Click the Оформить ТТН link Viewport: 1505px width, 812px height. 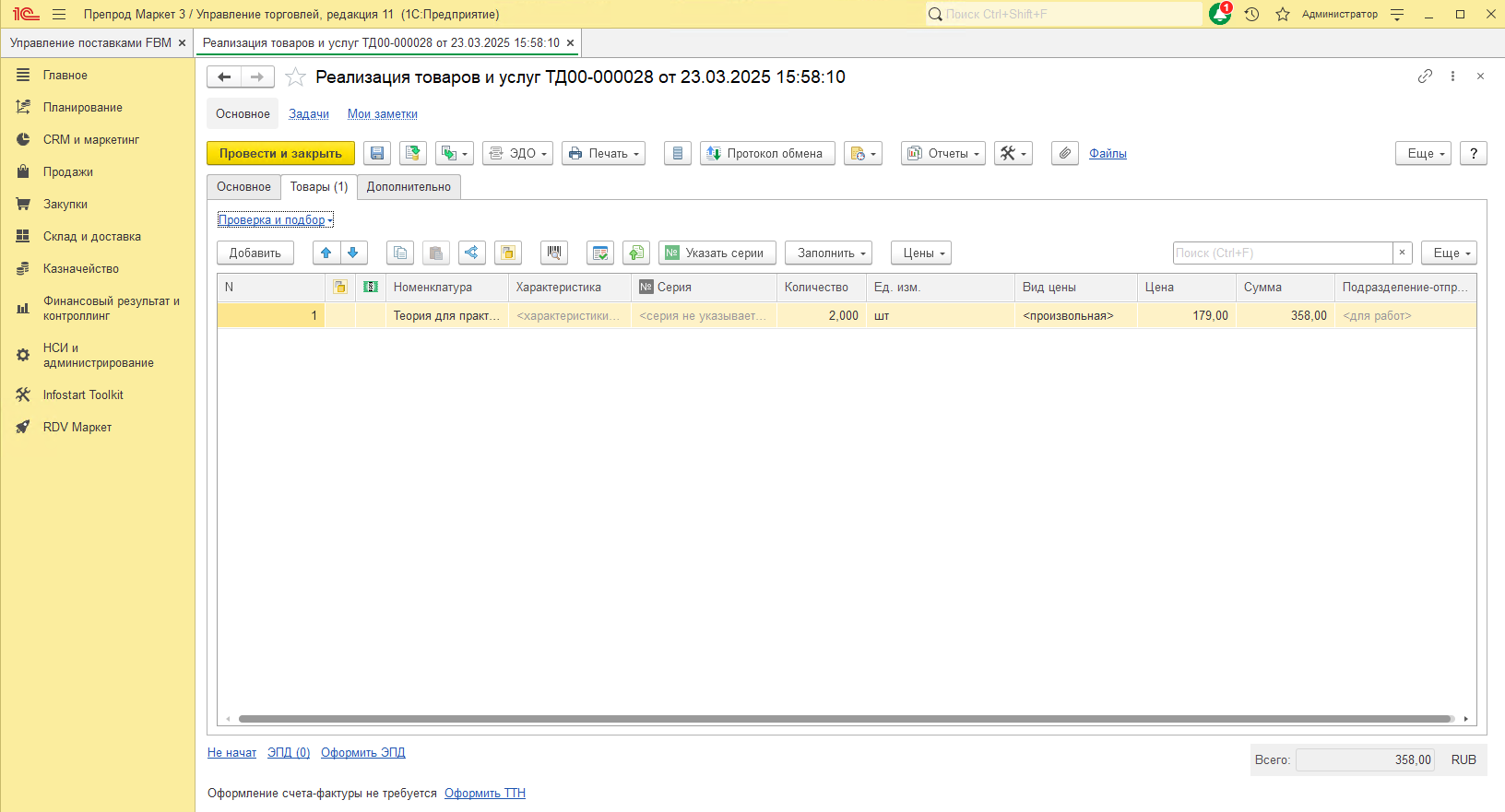coord(485,794)
